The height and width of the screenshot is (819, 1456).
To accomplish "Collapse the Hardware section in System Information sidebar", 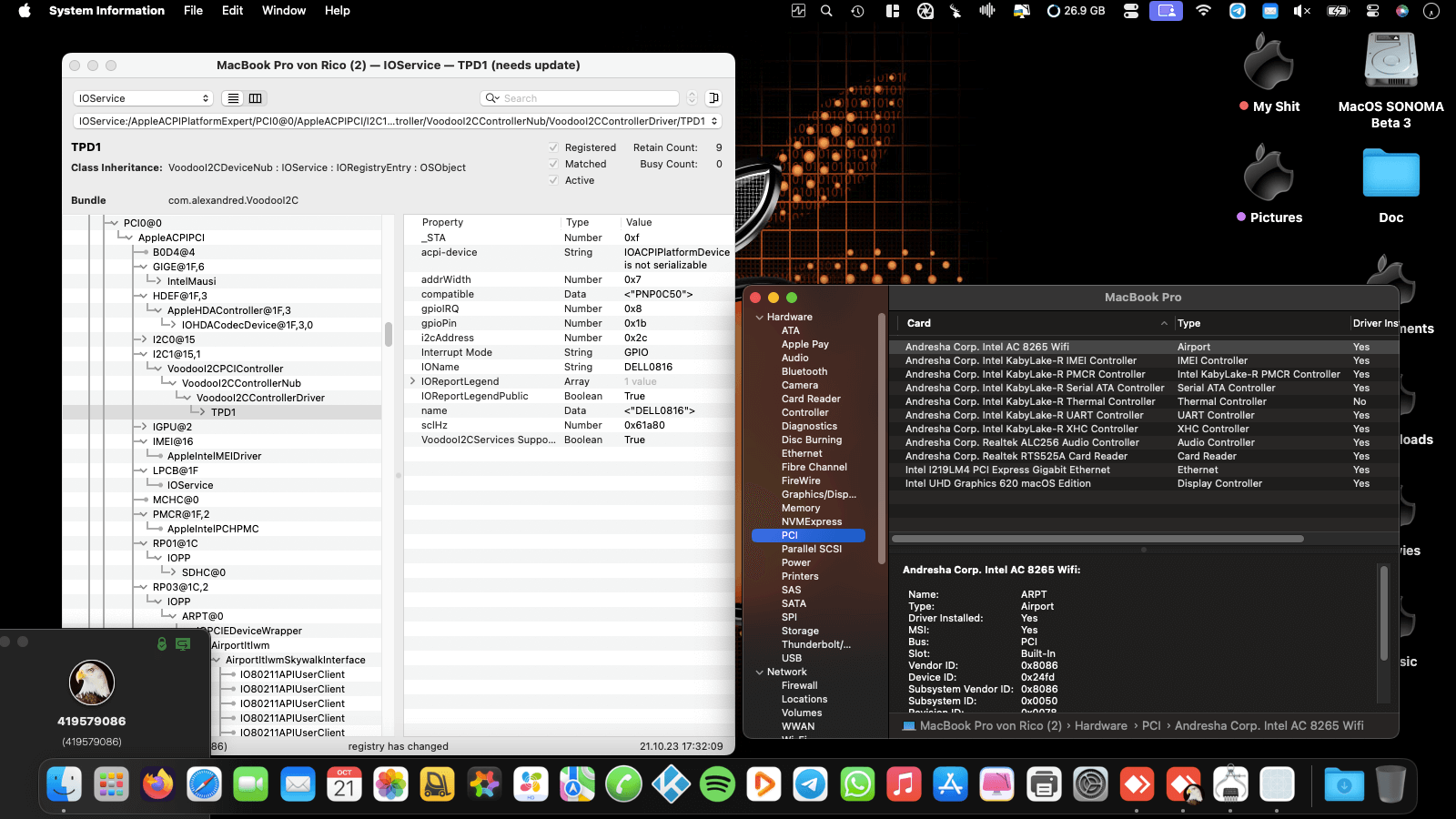I will pos(760,318).
